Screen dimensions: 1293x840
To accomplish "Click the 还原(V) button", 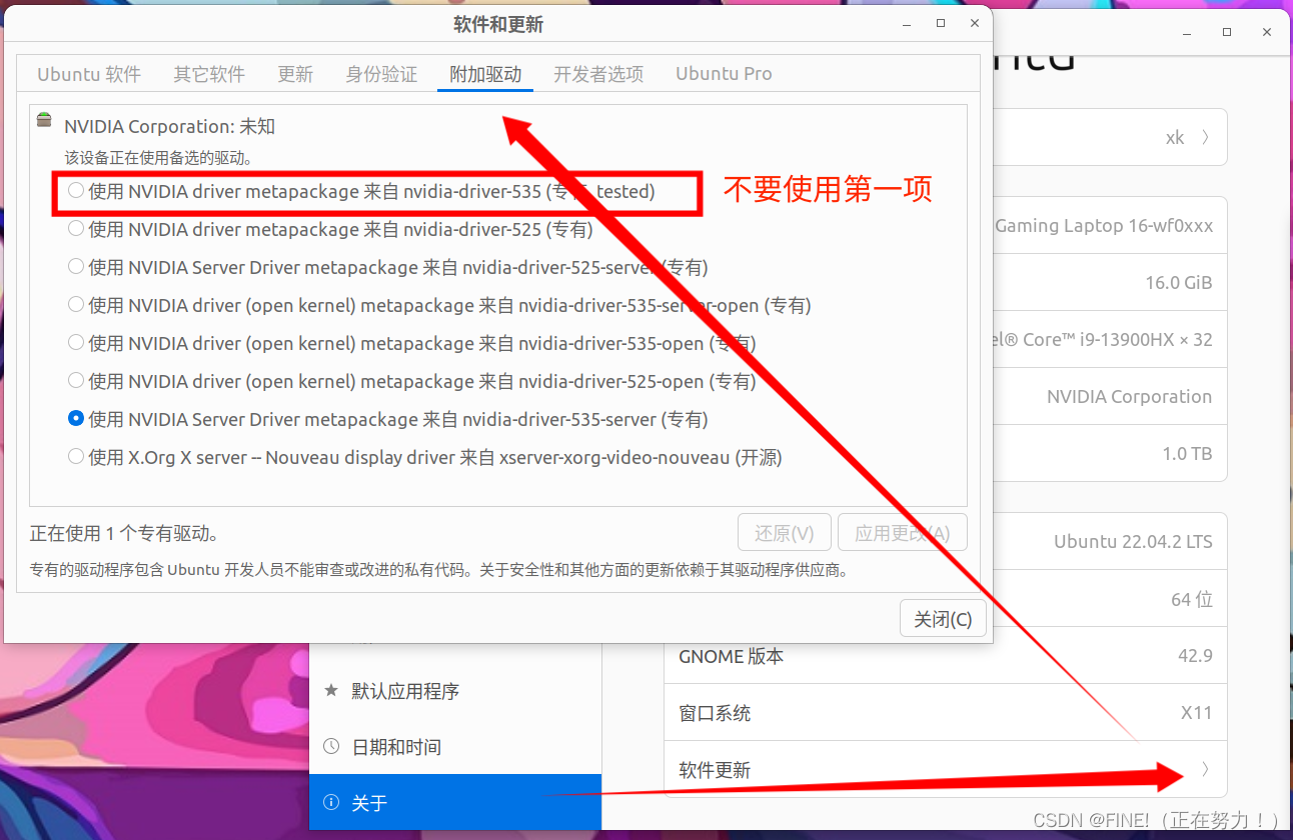I will [x=784, y=533].
